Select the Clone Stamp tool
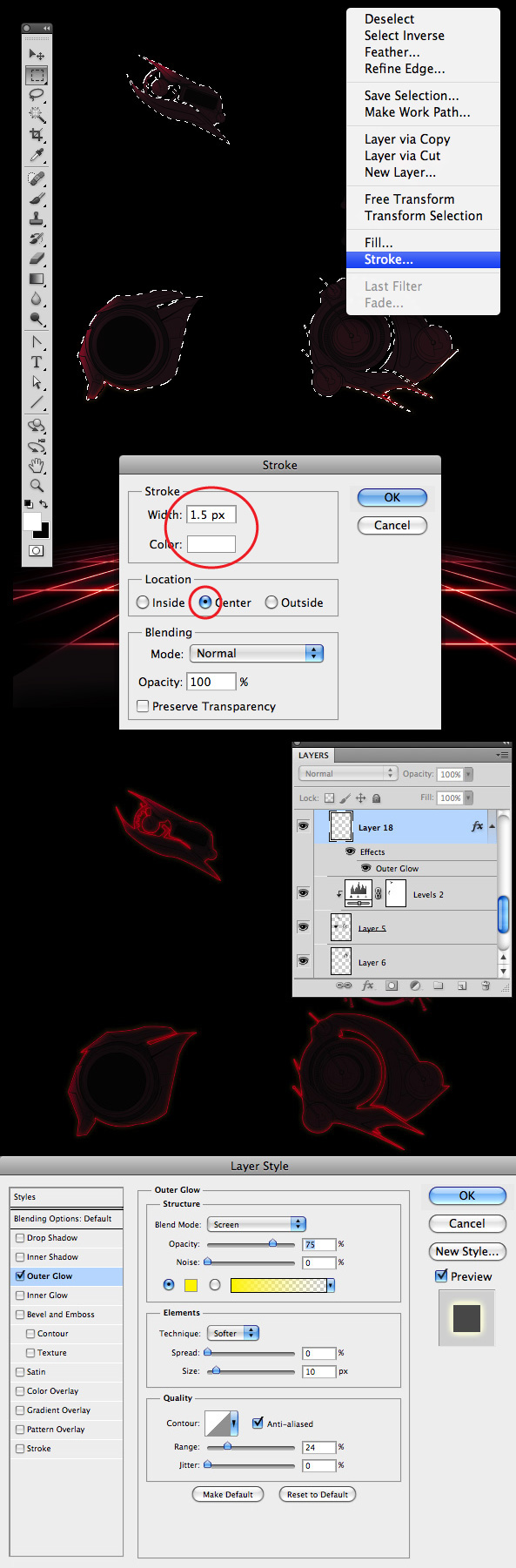Screen dimensions: 516x1568 click(37, 219)
